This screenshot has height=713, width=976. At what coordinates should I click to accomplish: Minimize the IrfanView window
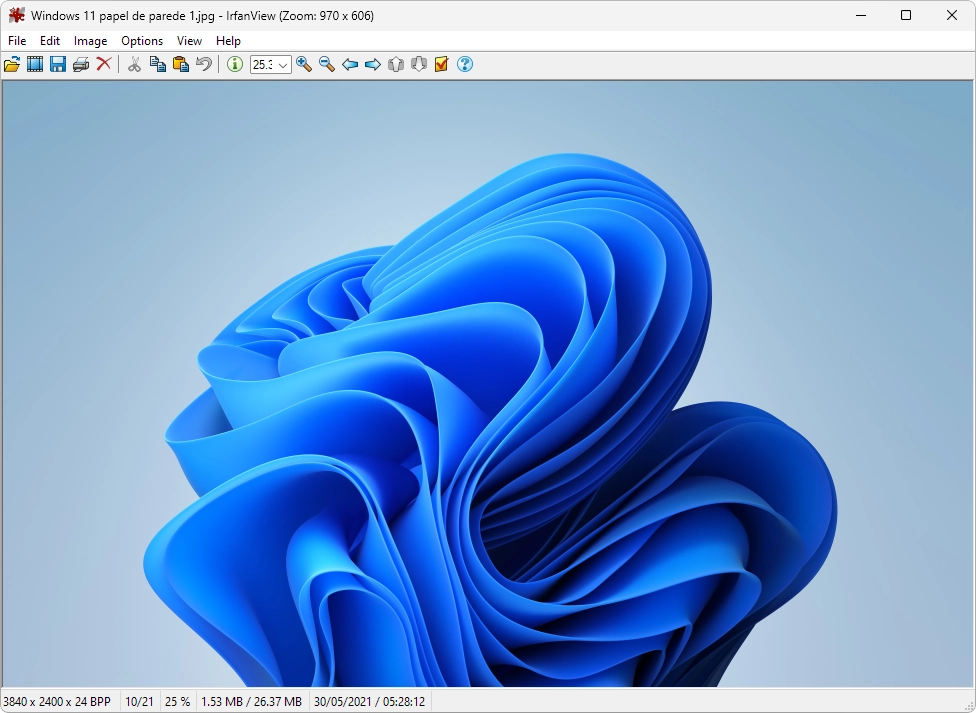coord(861,16)
